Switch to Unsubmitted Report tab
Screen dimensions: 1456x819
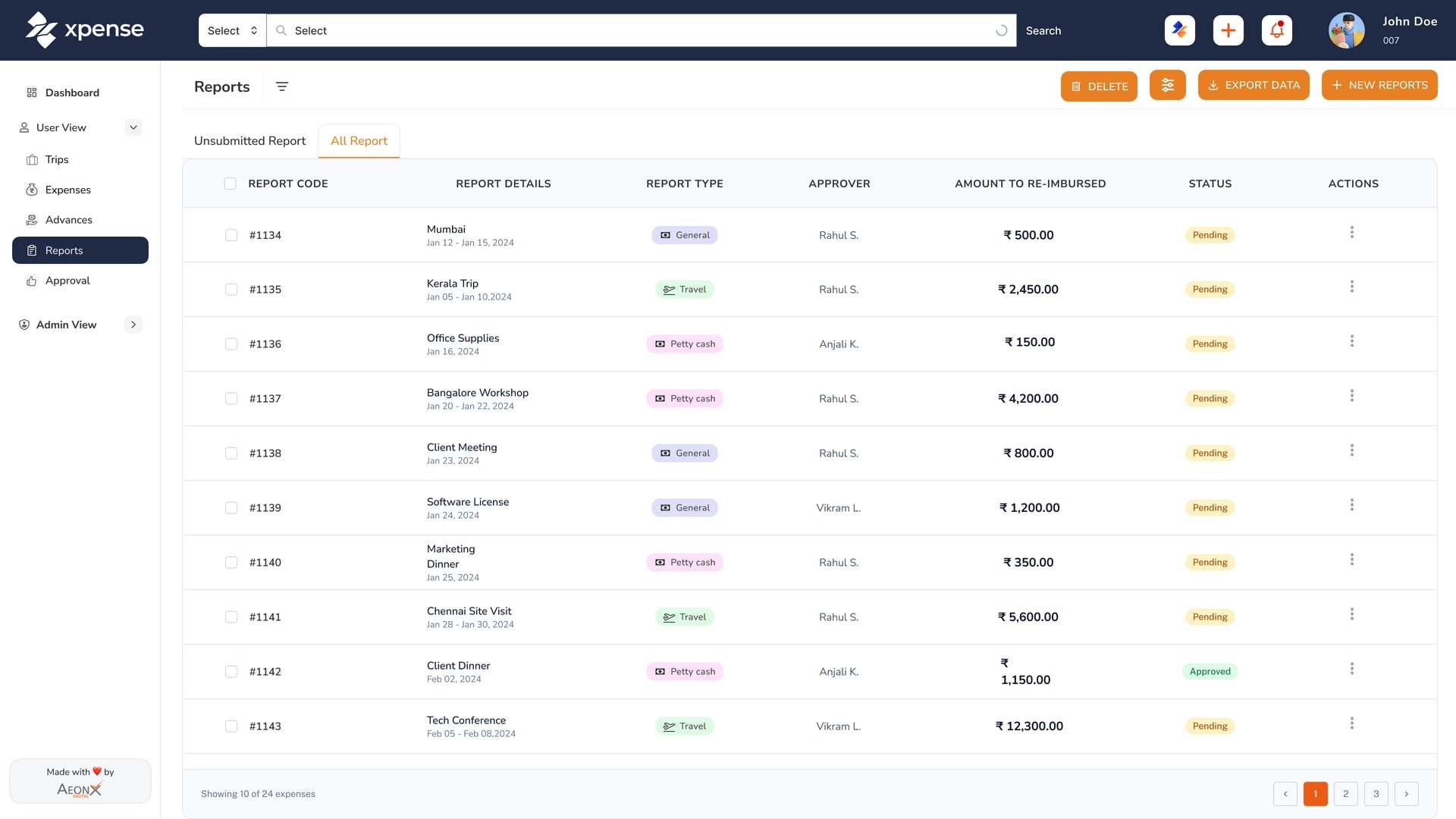click(249, 141)
